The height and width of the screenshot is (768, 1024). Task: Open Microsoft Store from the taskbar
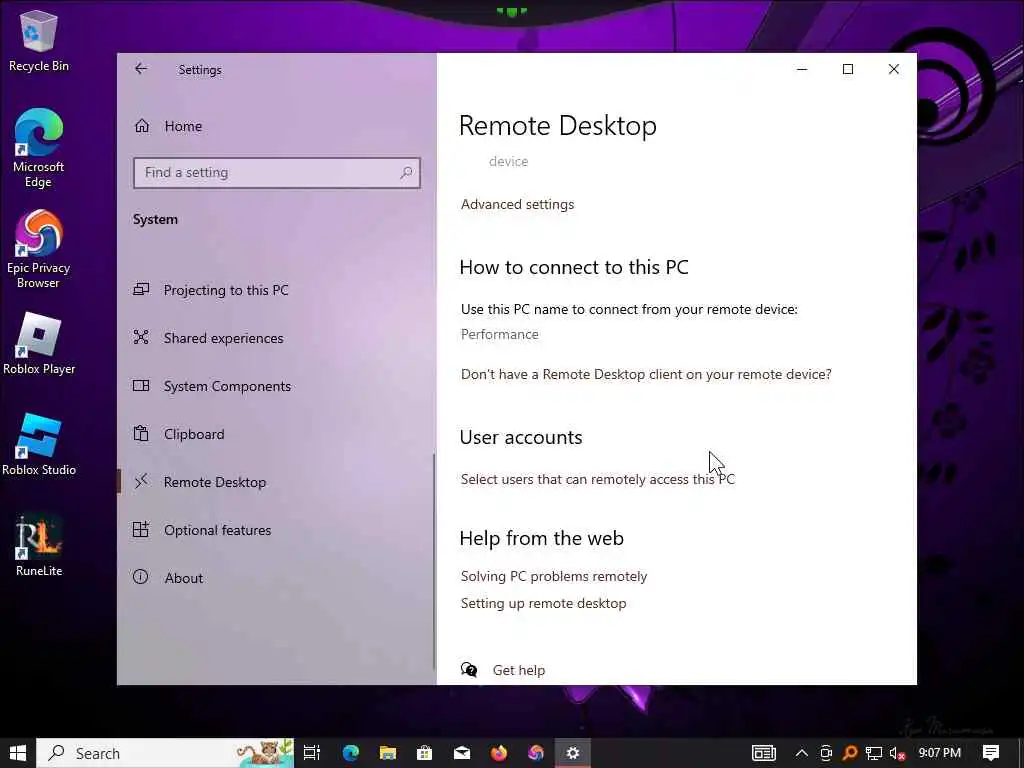(424, 753)
